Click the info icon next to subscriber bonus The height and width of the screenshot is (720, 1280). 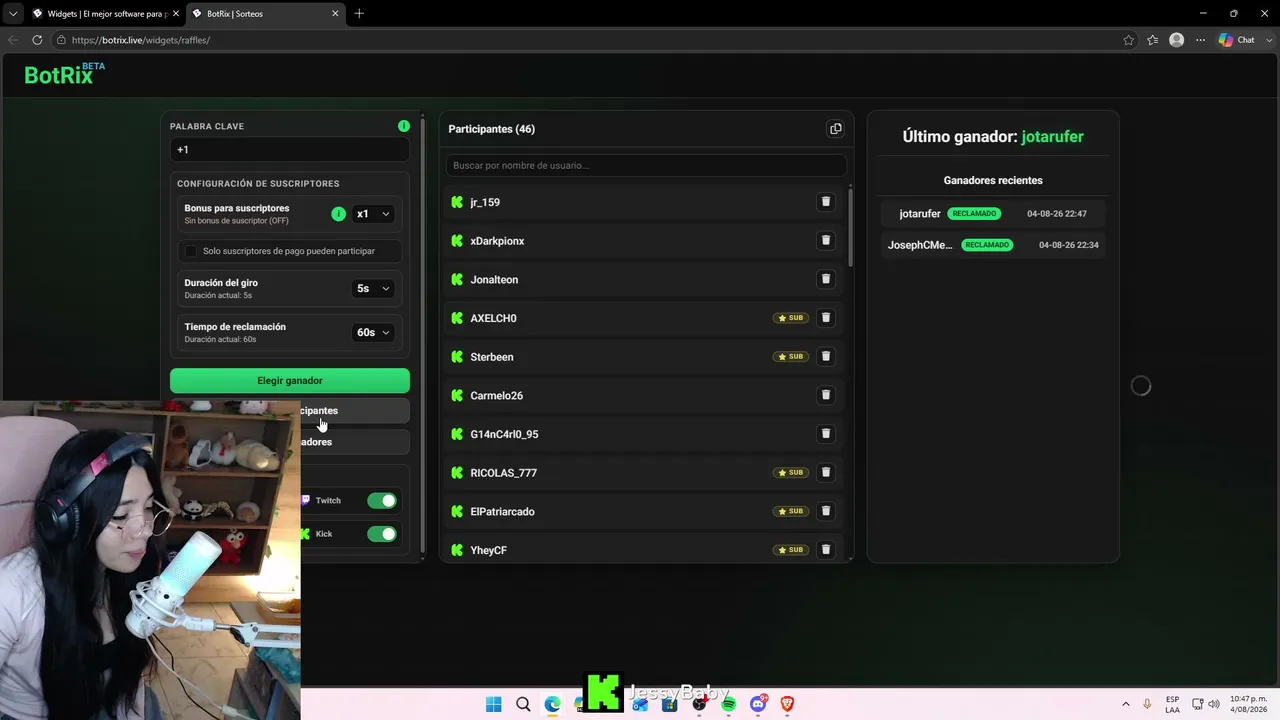338,214
